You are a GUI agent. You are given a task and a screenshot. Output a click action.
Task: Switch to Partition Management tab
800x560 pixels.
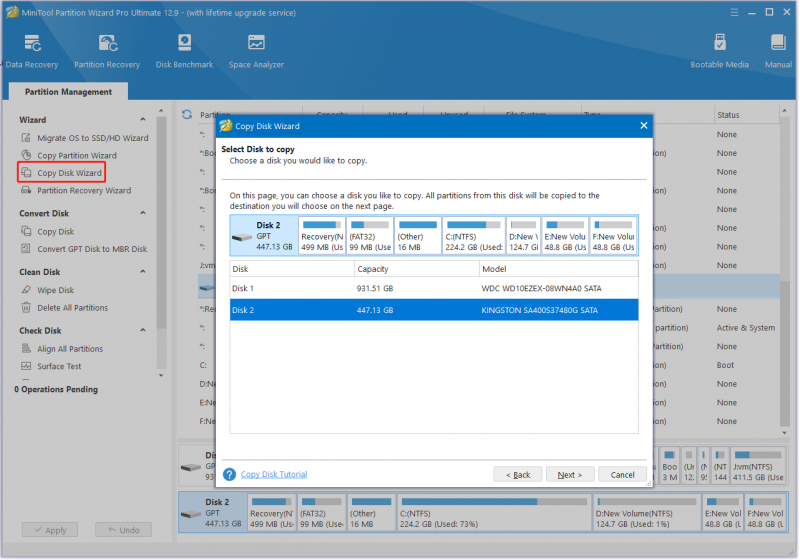coord(68,92)
